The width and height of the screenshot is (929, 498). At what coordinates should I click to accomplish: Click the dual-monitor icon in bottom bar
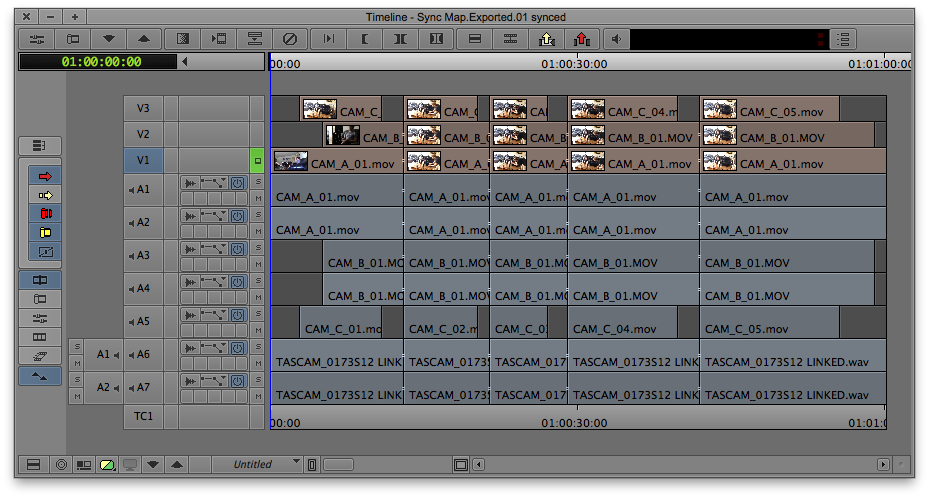pos(84,465)
